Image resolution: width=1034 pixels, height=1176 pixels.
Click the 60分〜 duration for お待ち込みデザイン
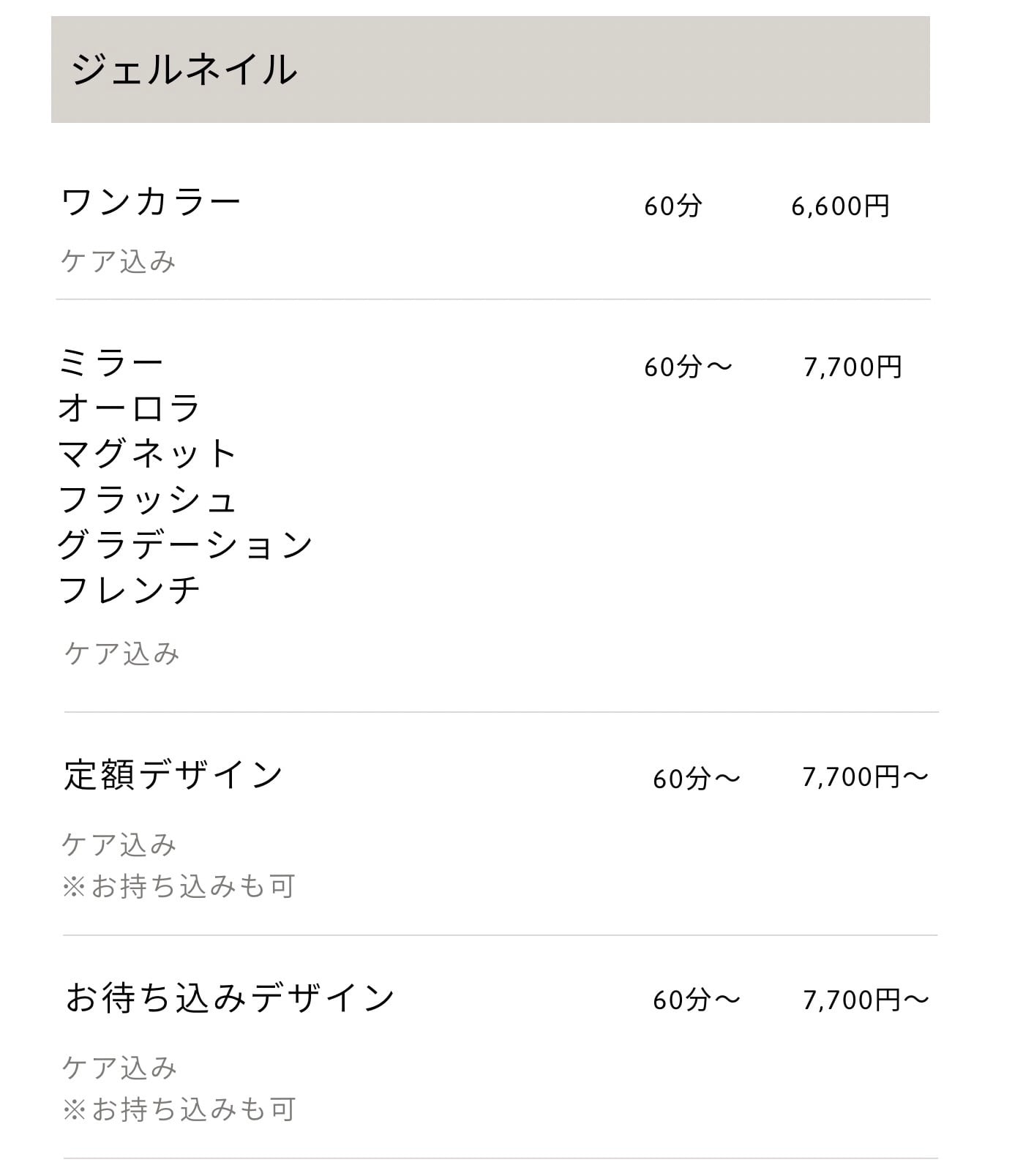(x=697, y=1000)
